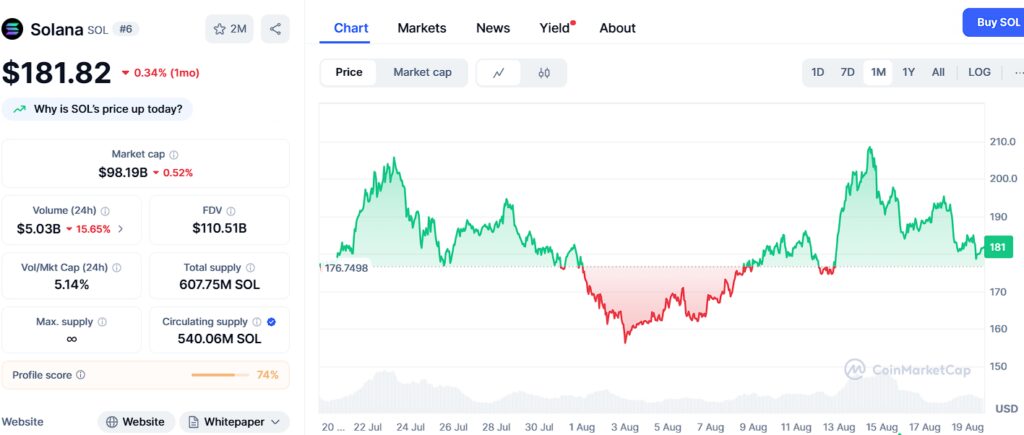
Task: Select the Price chart toggle
Action: pyautogui.click(x=349, y=72)
